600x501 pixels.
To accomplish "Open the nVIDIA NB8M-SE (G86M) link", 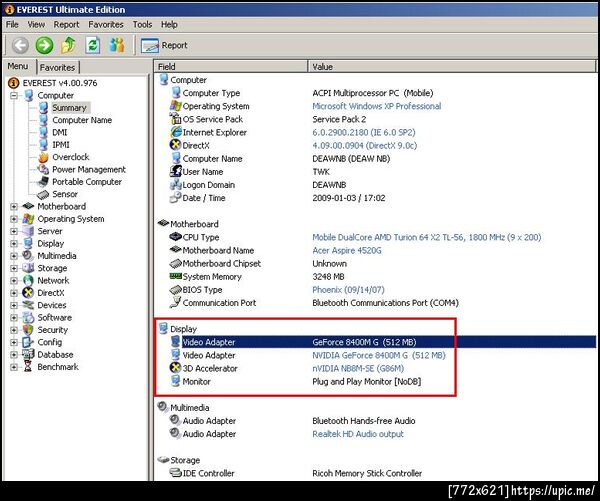I will [358, 368].
